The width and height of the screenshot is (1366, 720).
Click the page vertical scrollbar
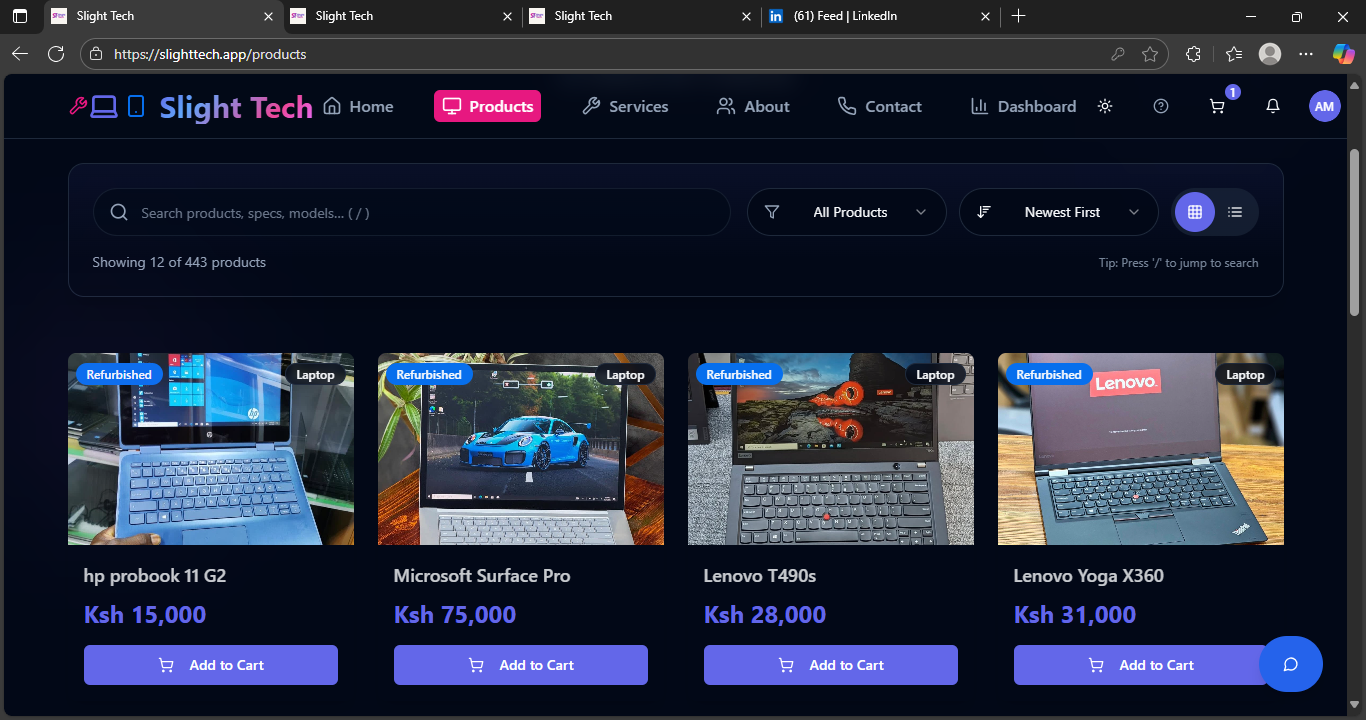pos(1355,232)
